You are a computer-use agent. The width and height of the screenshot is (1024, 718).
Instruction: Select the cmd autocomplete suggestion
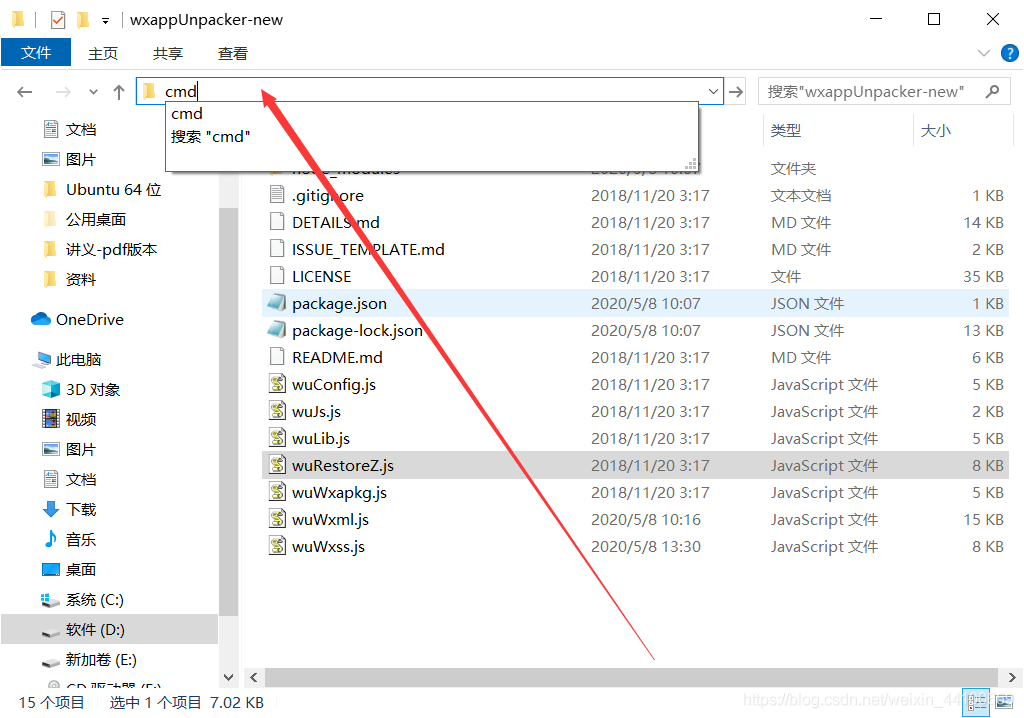point(187,114)
